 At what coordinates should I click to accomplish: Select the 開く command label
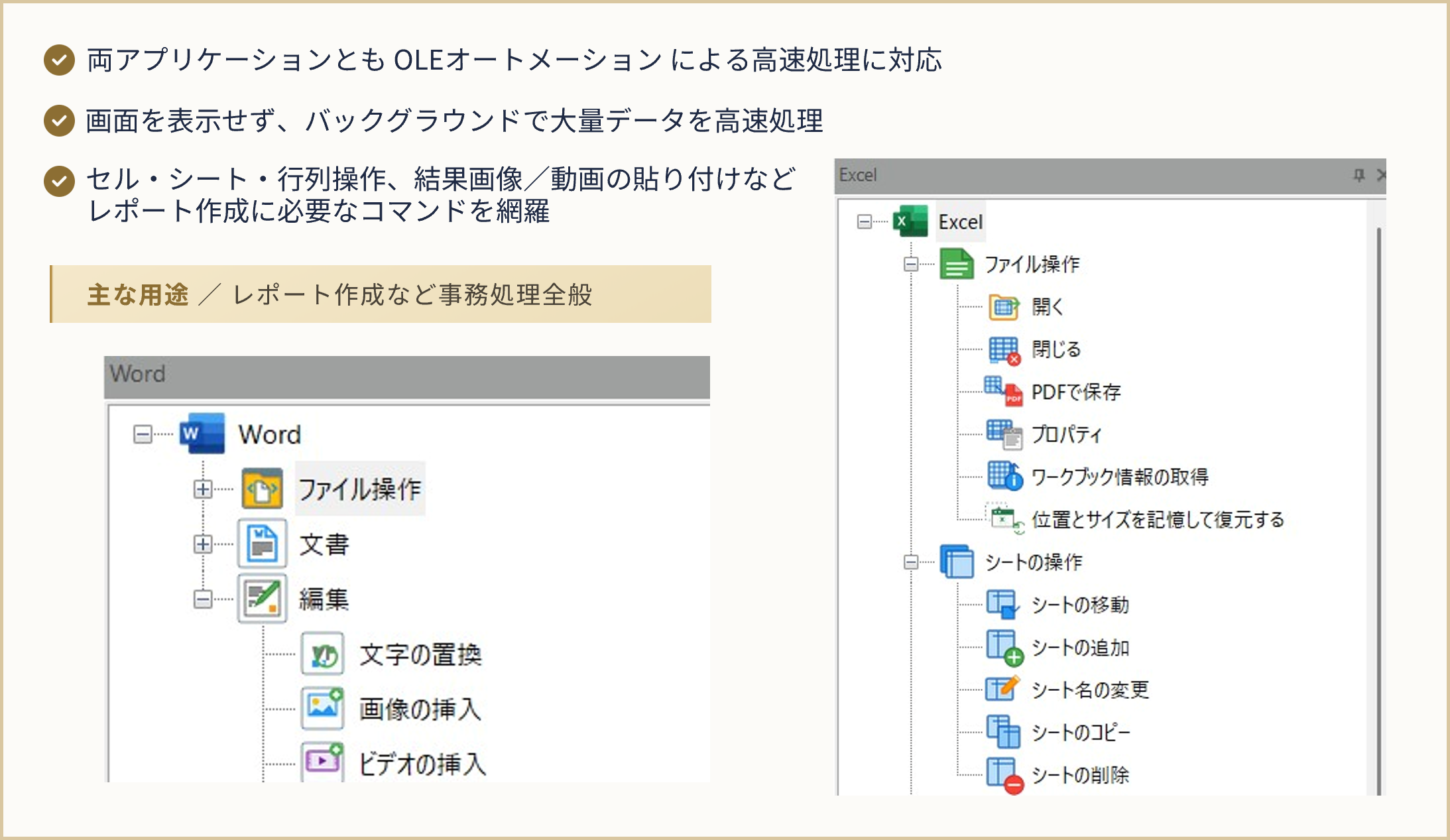1048,307
